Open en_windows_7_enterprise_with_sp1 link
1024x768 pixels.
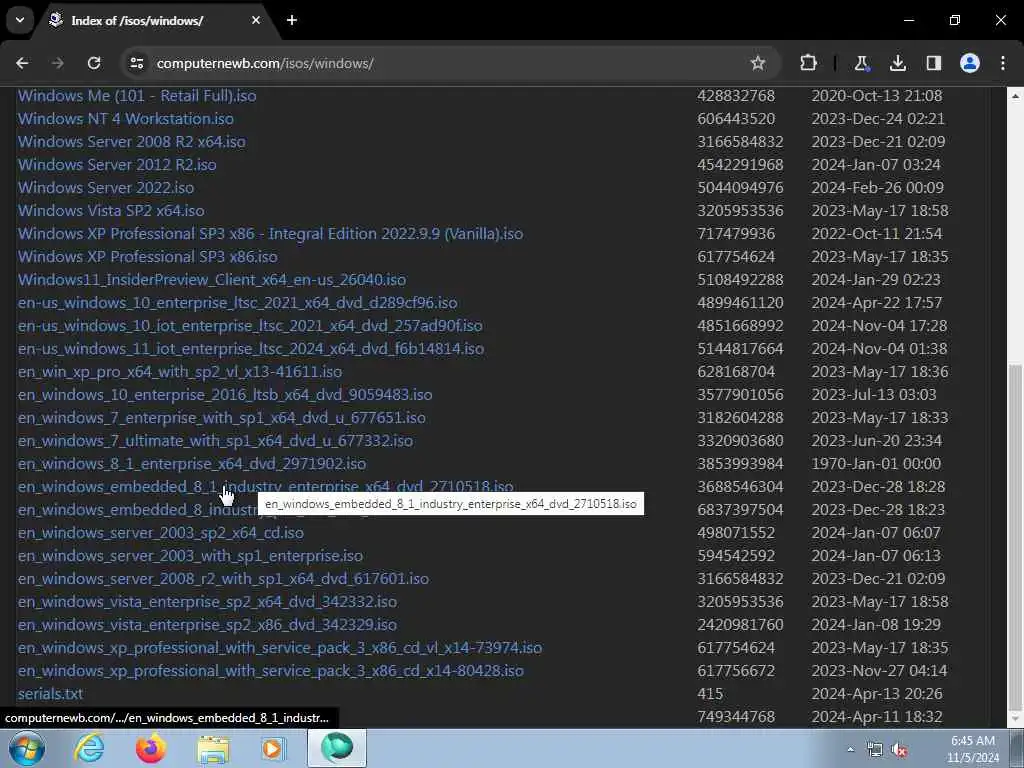click(x=221, y=417)
